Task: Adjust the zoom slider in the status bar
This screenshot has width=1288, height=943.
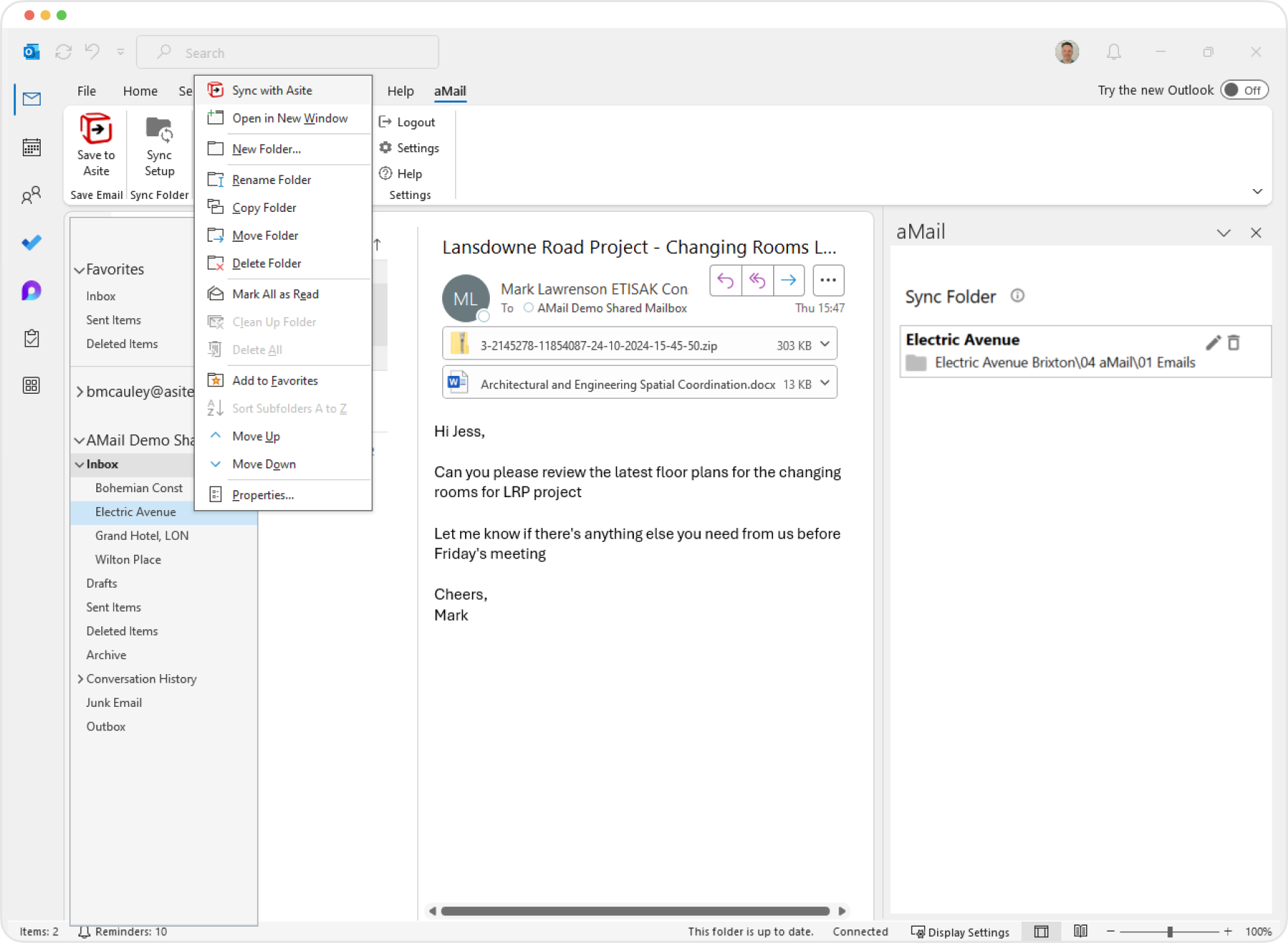Action: [x=1170, y=931]
